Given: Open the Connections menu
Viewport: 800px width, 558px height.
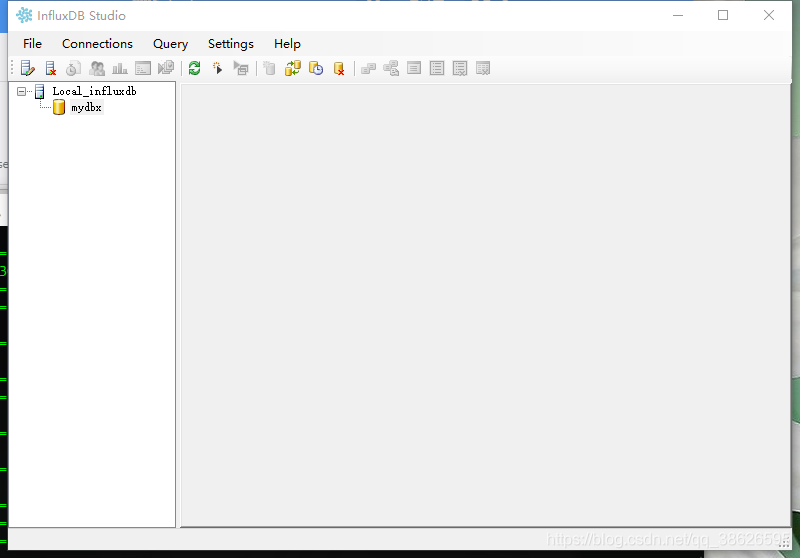Looking at the screenshot, I should coord(97,44).
